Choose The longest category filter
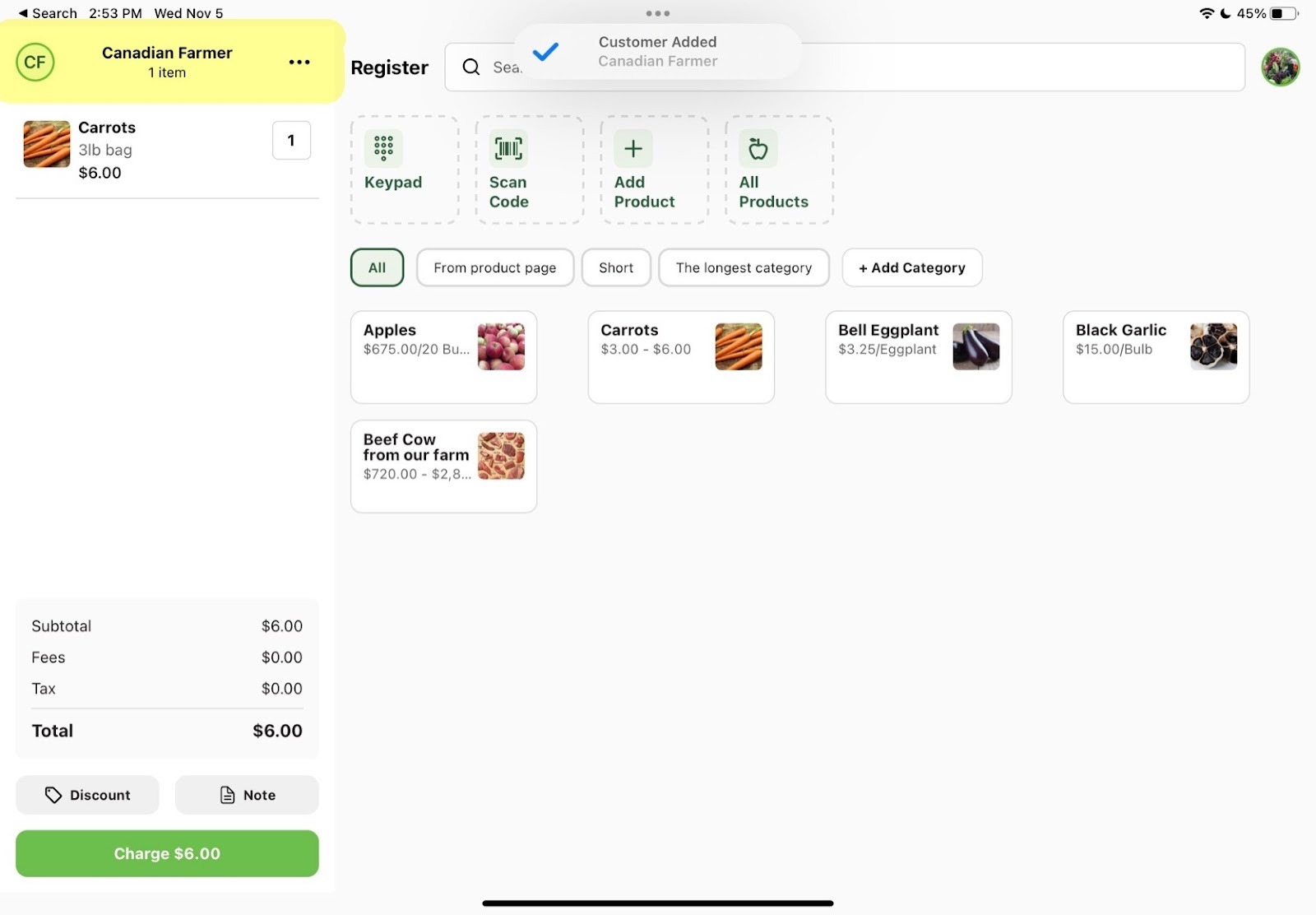The width and height of the screenshot is (1316, 915). (743, 267)
